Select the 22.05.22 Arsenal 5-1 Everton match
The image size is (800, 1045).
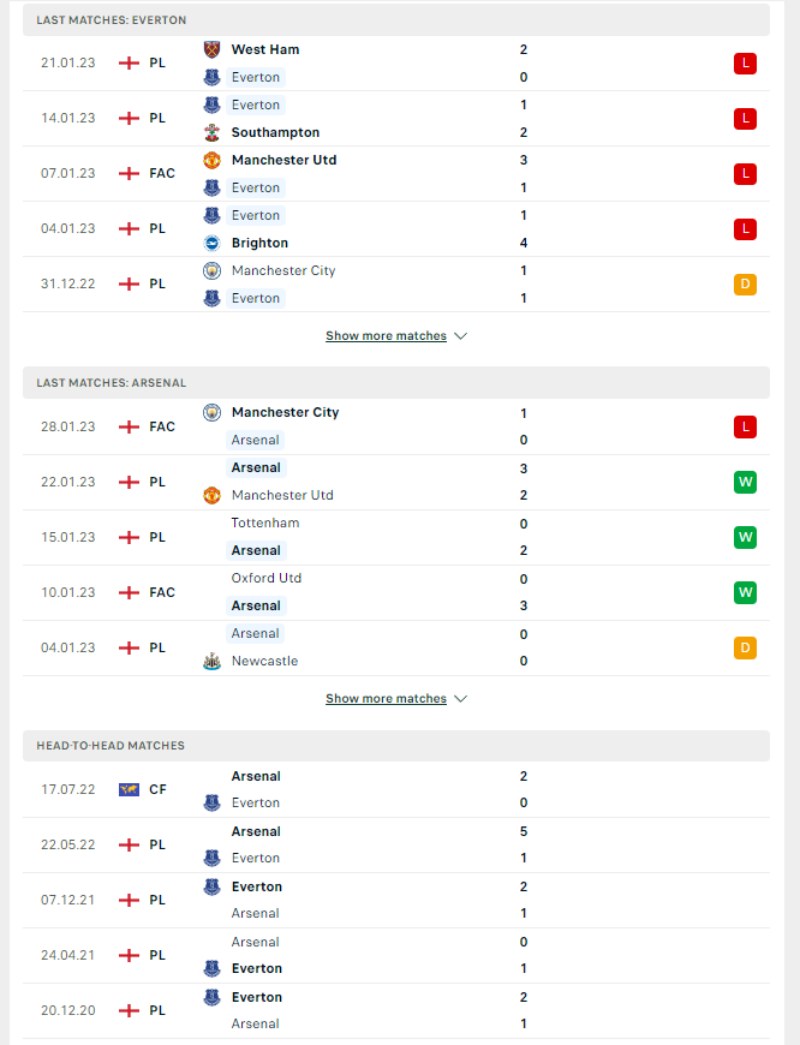(x=396, y=845)
